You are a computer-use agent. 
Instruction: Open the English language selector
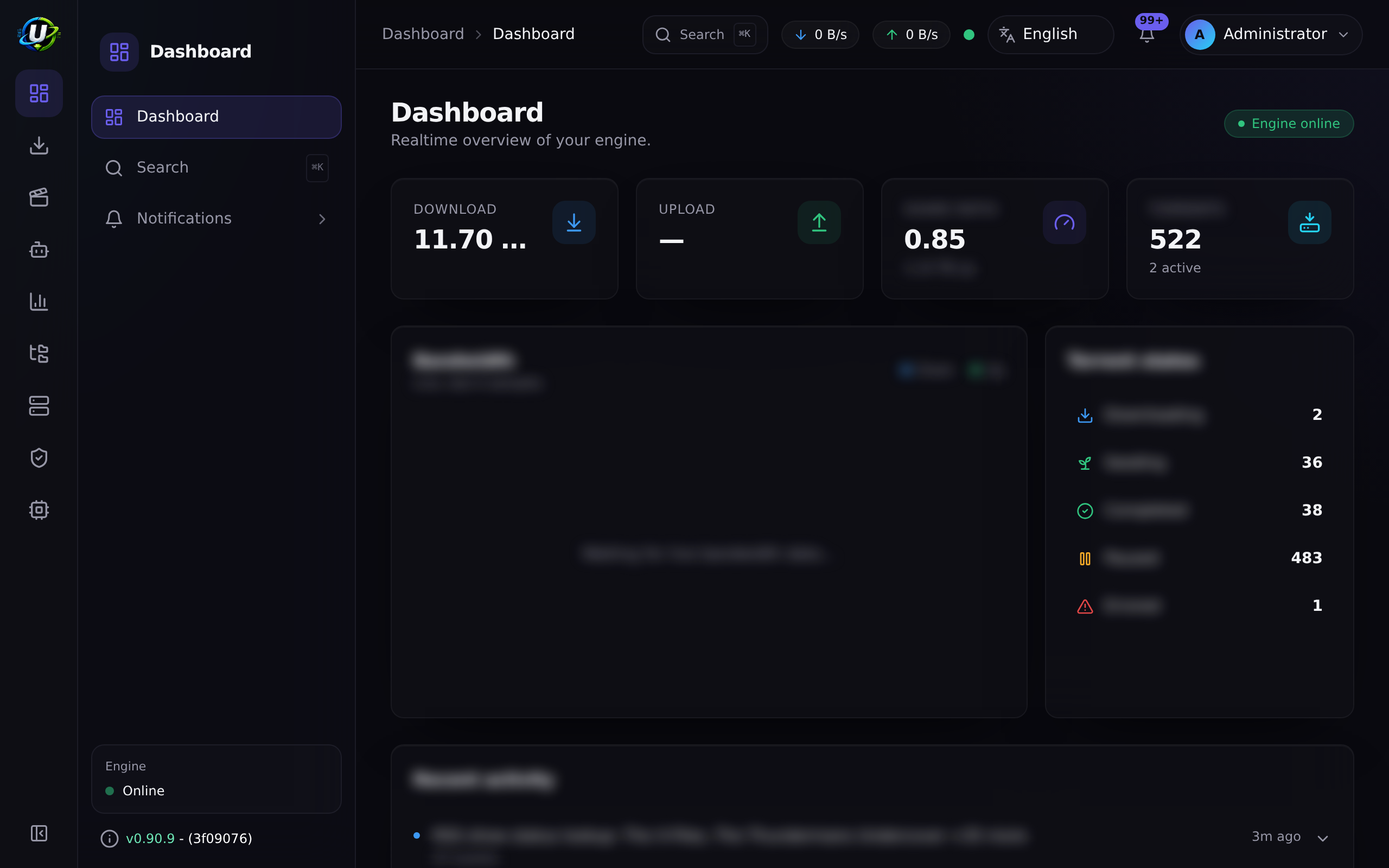point(1050,34)
